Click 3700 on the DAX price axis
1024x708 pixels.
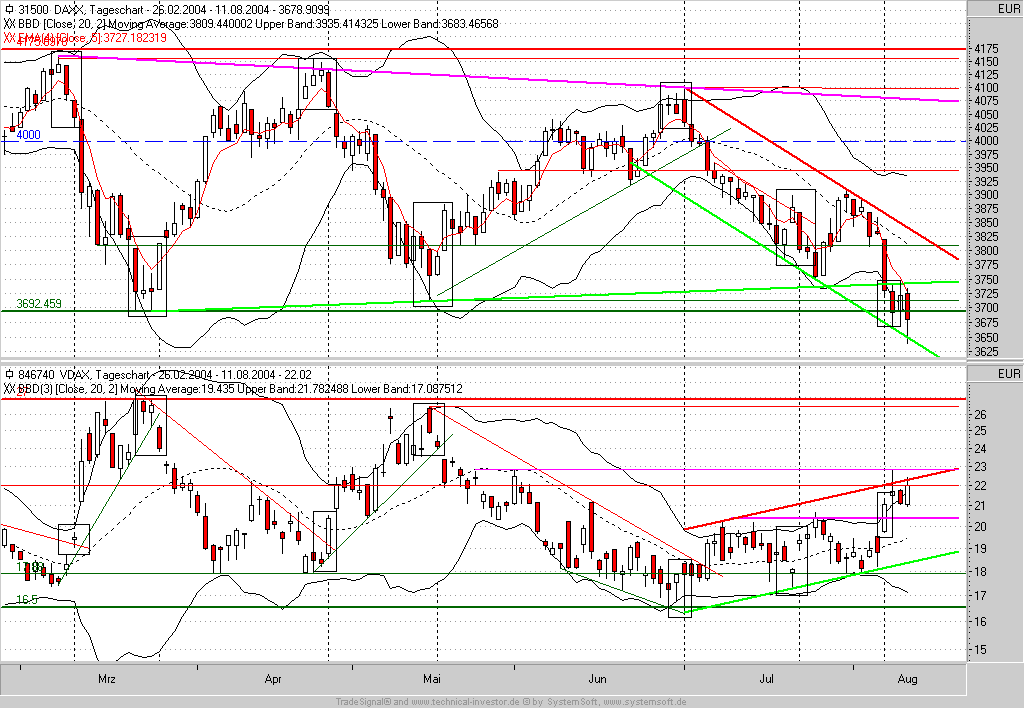coord(986,308)
